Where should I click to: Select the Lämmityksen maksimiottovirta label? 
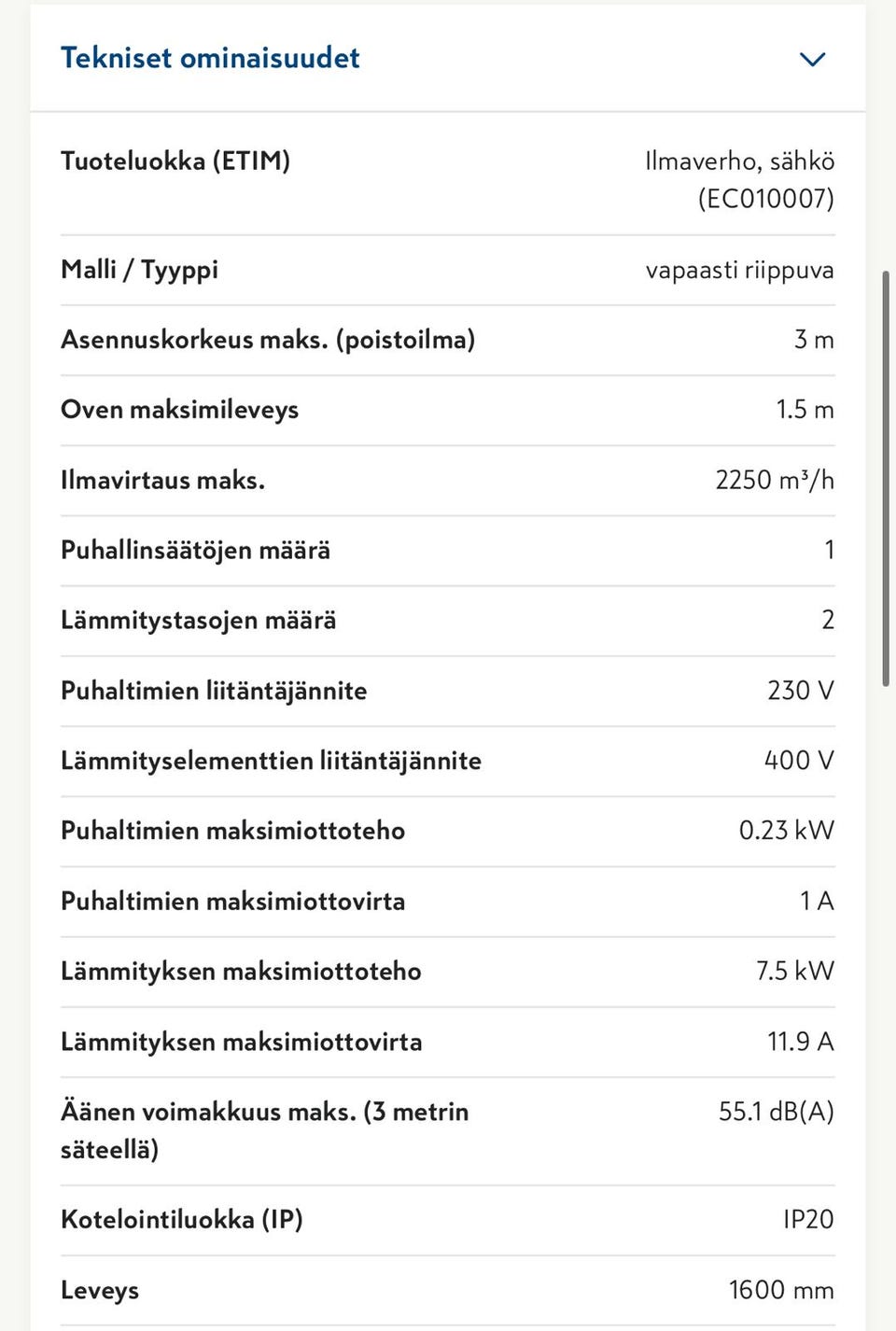point(241,1042)
